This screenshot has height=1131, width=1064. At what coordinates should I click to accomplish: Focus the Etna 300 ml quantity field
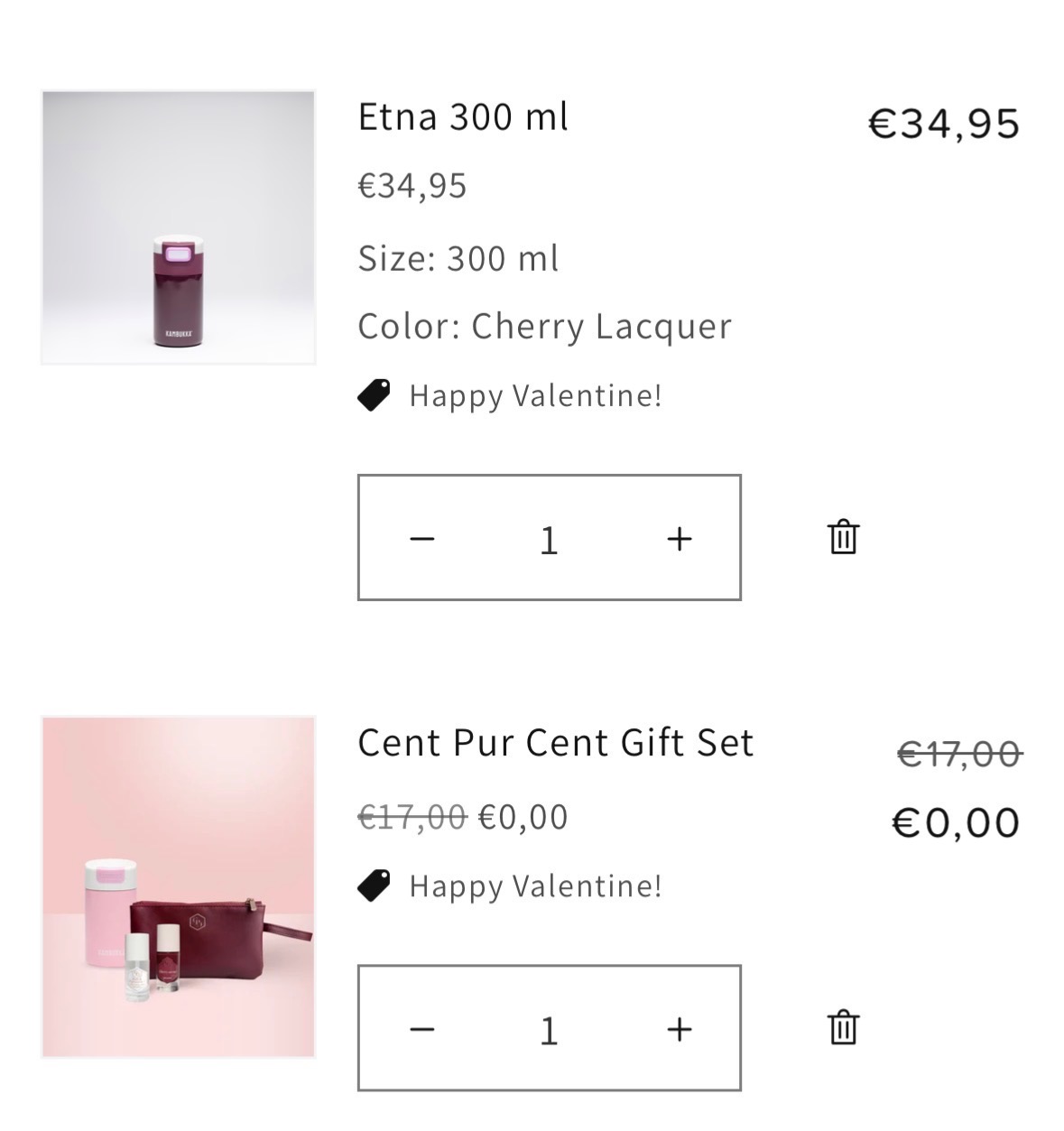point(549,540)
